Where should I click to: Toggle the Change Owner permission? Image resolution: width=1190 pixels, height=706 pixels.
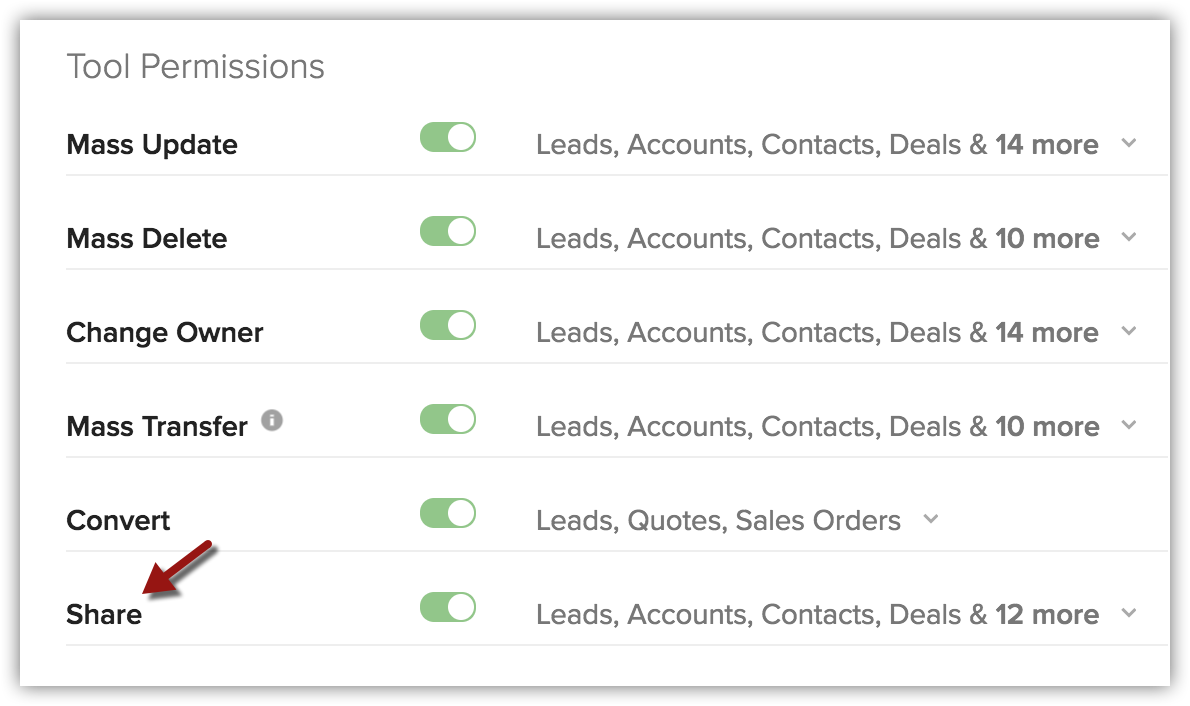[x=448, y=326]
